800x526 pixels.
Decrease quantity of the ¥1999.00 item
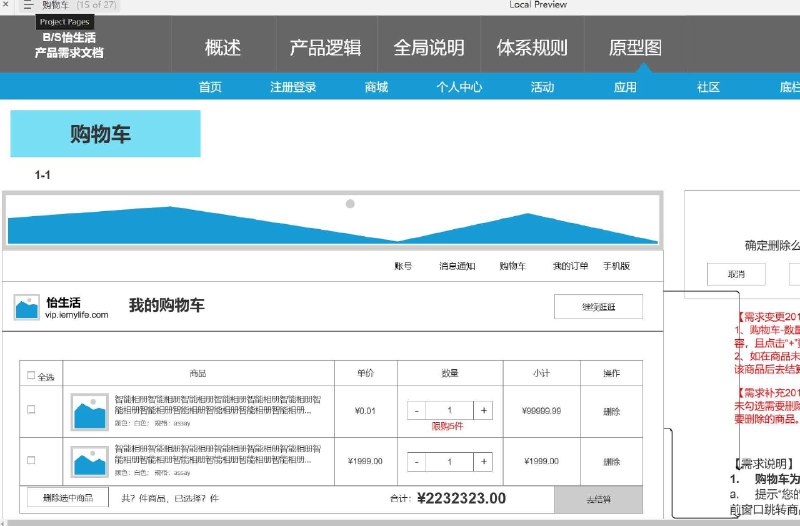pos(416,462)
